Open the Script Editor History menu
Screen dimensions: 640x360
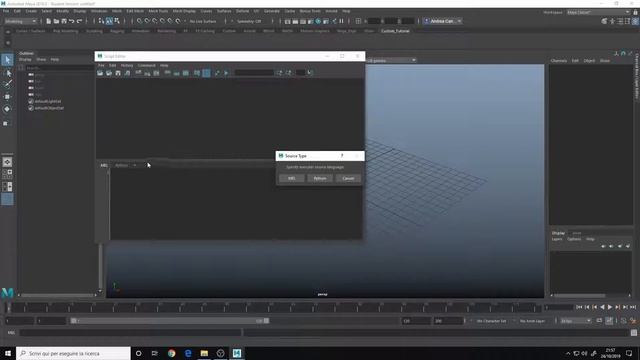coord(127,65)
